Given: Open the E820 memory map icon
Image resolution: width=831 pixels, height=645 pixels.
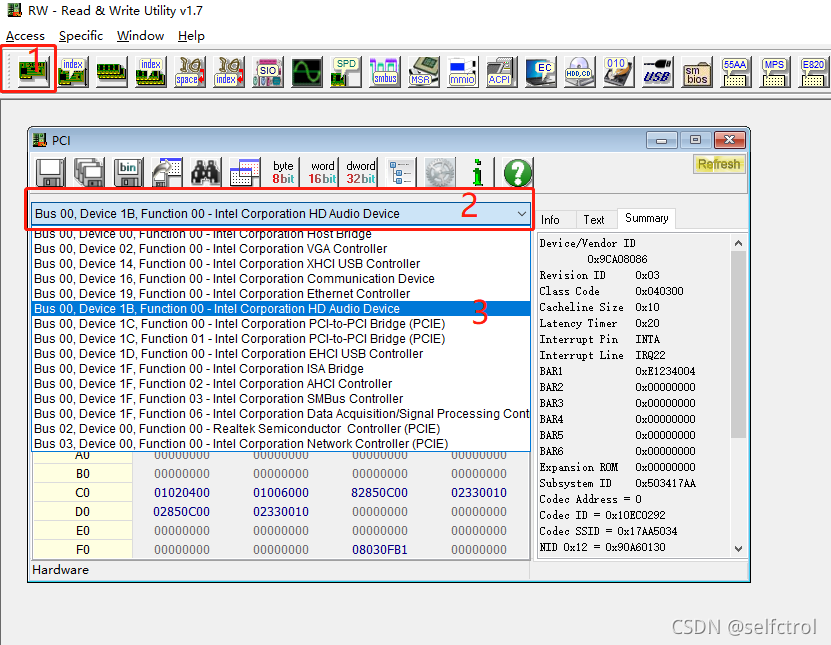Looking at the screenshot, I should (x=813, y=72).
